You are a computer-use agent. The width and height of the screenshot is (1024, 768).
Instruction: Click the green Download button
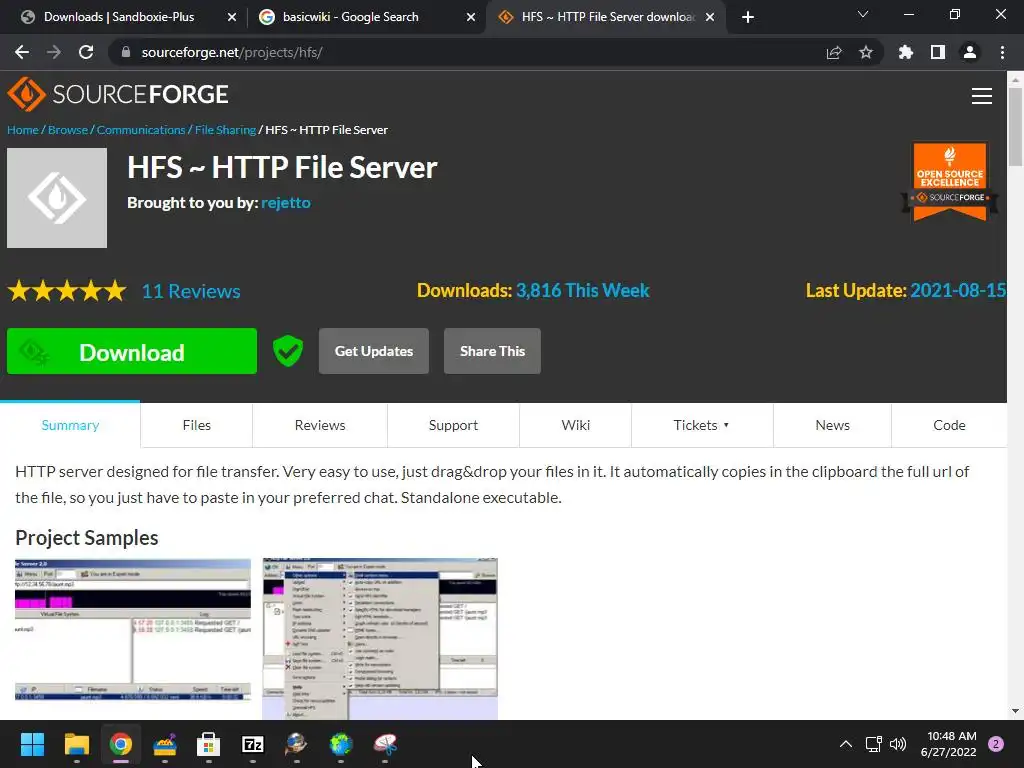click(x=132, y=351)
